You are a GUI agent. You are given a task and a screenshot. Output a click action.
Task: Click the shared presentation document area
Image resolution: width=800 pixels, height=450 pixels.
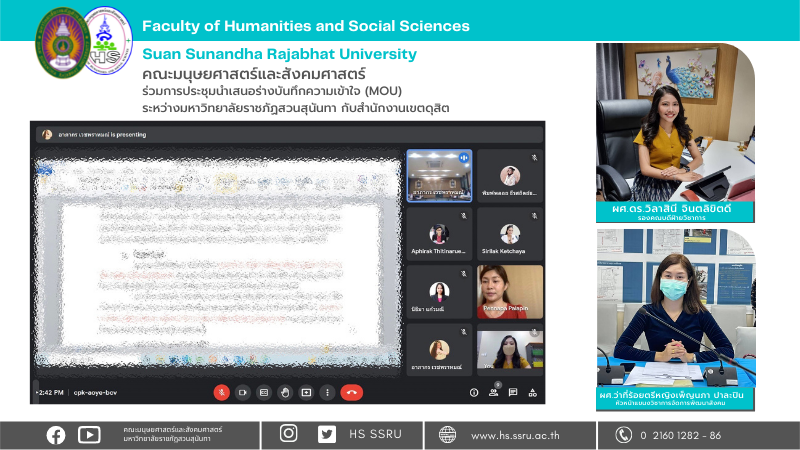tap(215, 260)
